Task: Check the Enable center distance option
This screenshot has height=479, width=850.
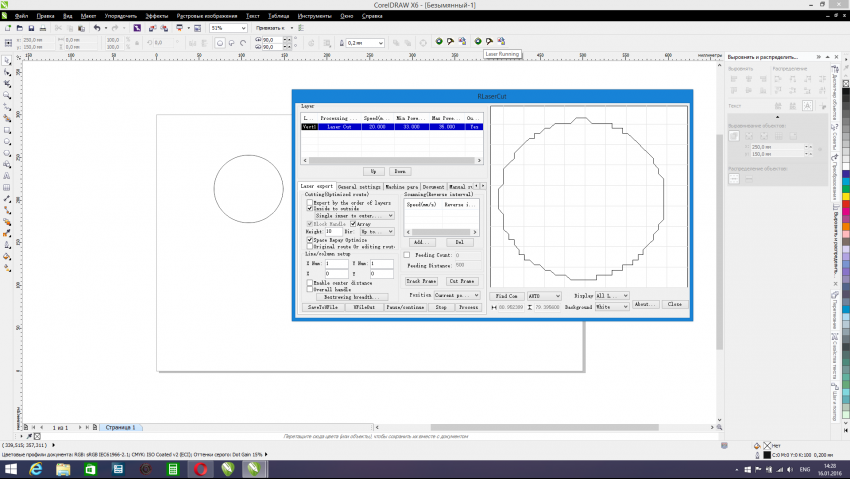Action: coord(309,283)
